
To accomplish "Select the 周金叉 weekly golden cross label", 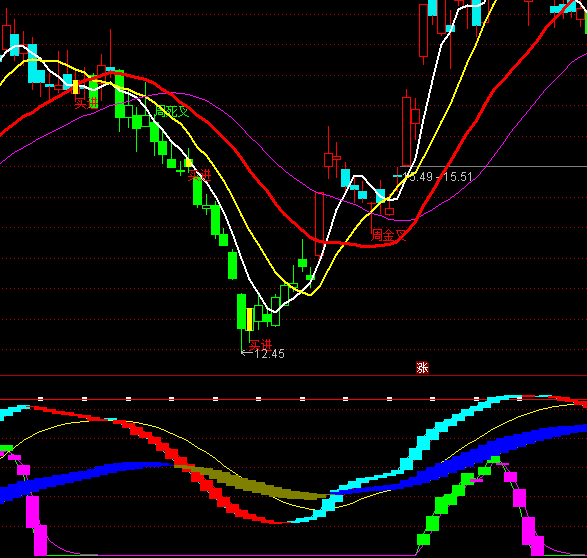I will click(x=389, y=235).
